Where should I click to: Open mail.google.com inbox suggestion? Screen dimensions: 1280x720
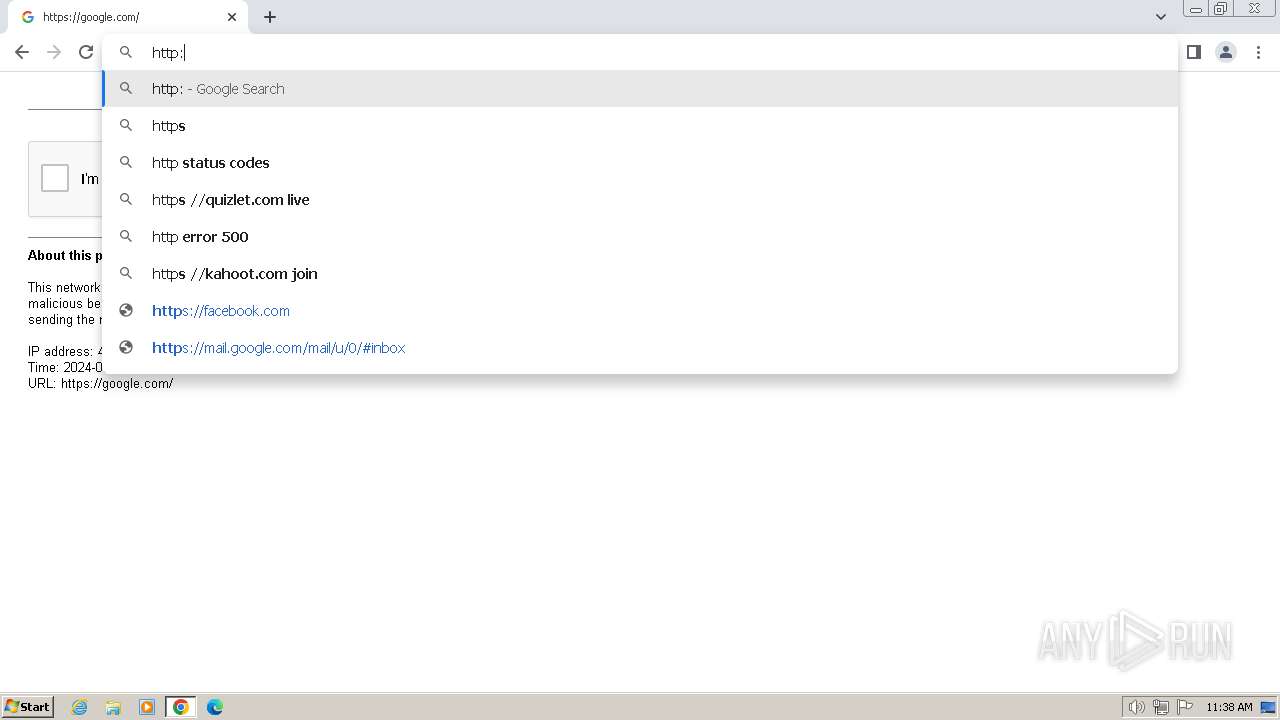640,348
